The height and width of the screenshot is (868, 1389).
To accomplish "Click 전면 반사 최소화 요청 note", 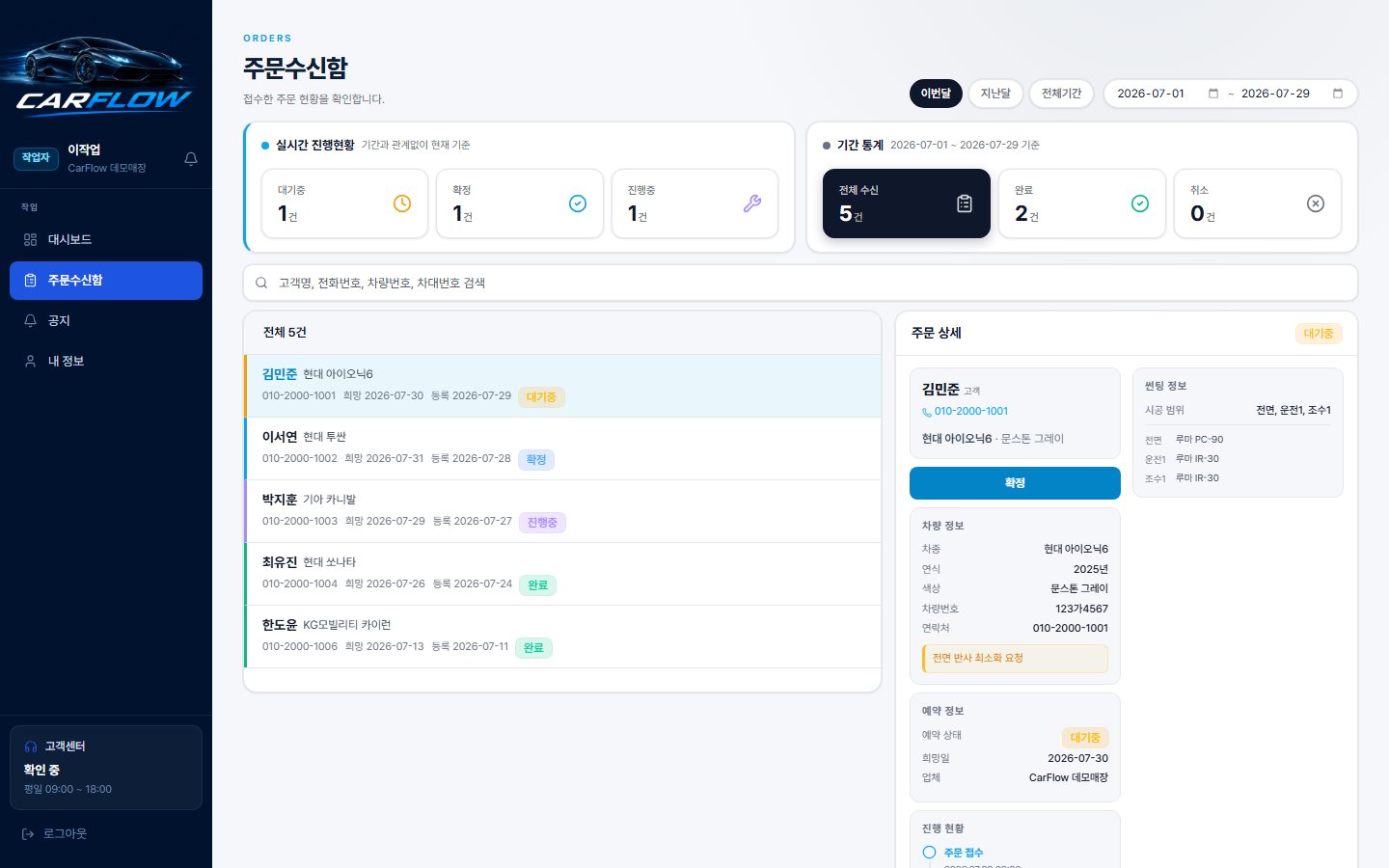I will [1015, 658].
